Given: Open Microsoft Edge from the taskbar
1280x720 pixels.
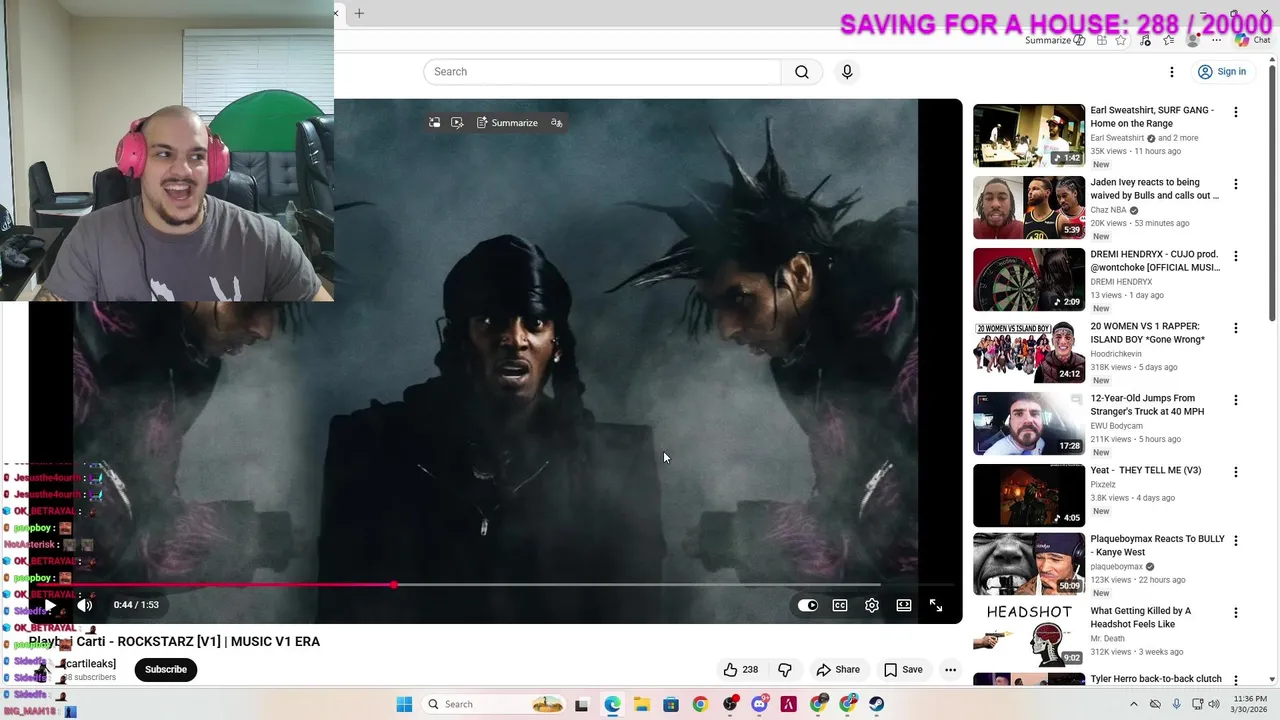Looking at the screenshot, I should [612, 704].
